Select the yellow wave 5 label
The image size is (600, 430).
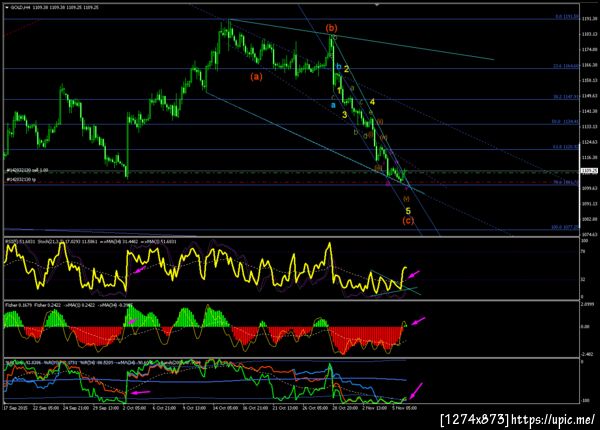click(x=408, y=210)
